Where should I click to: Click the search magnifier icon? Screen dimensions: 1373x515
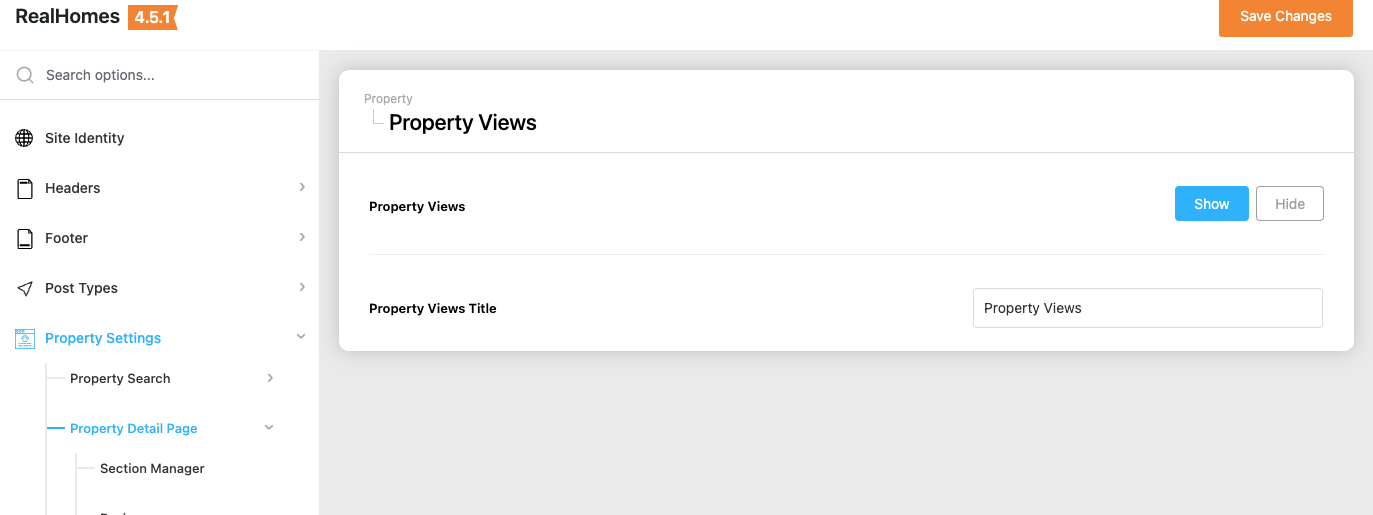(25, 75)
